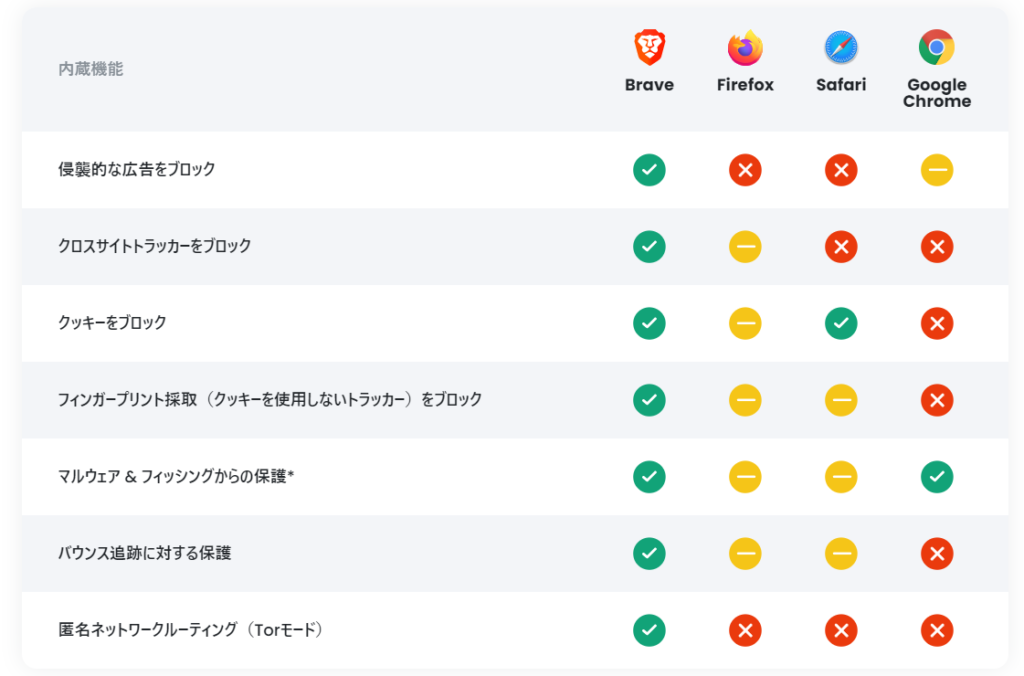Click Brave's green check in Torモード row
The image size is (1024, 676).
click(x=649, y=630)
